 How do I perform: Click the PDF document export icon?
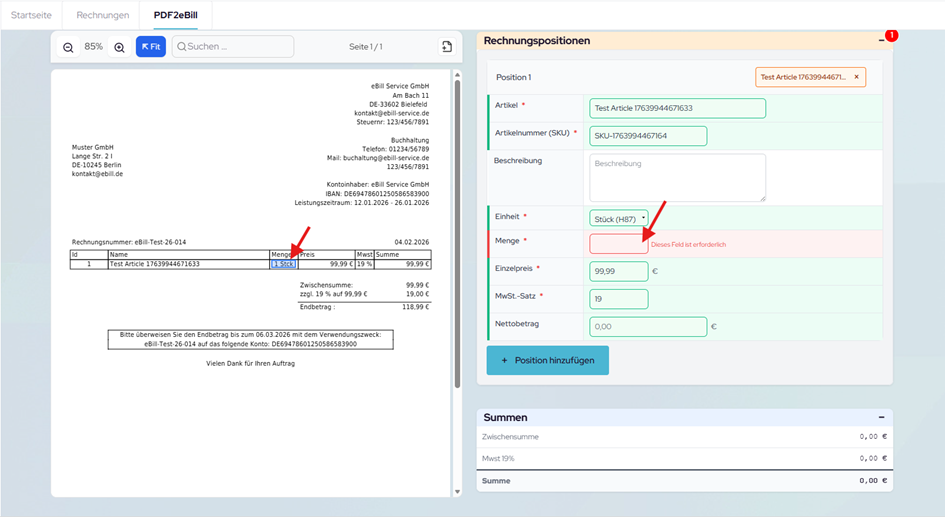pyautogui.click(x=447, y=47)
